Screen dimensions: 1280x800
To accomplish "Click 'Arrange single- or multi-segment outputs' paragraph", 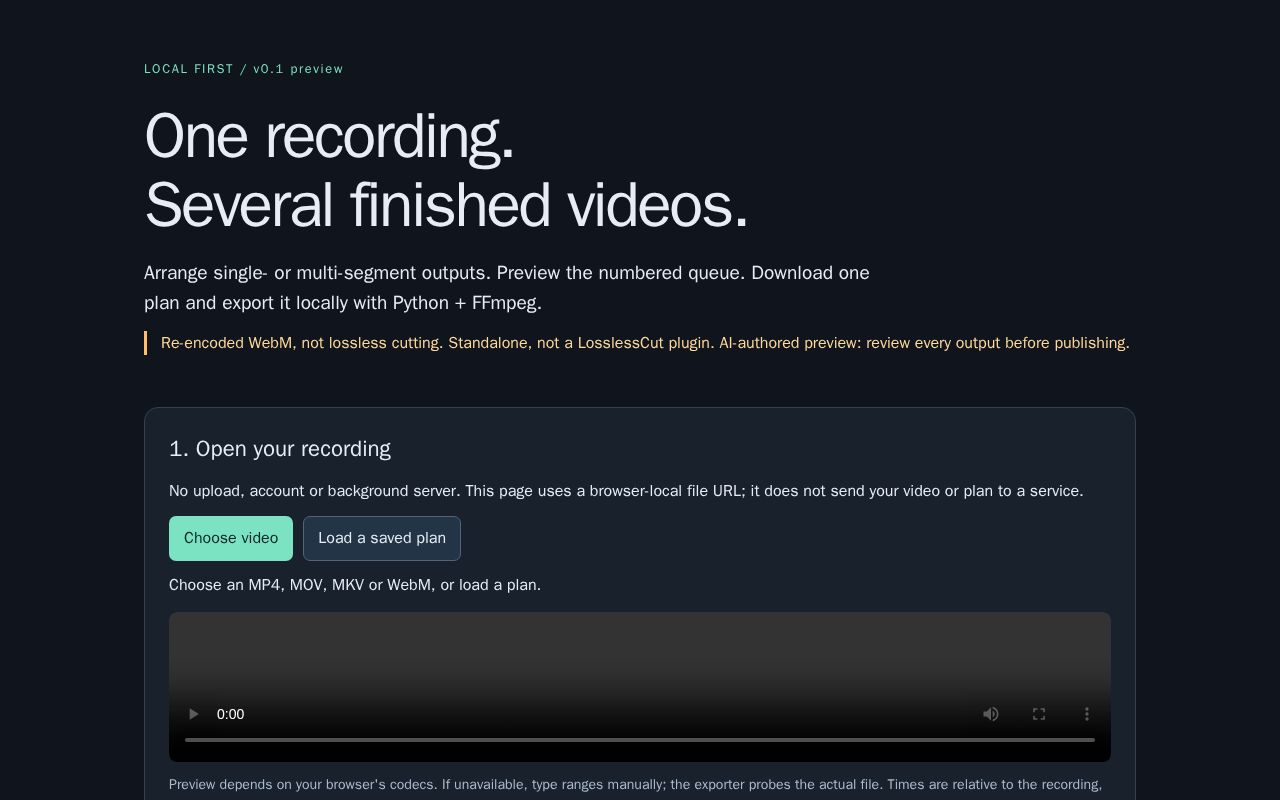I will coord(507,288).
